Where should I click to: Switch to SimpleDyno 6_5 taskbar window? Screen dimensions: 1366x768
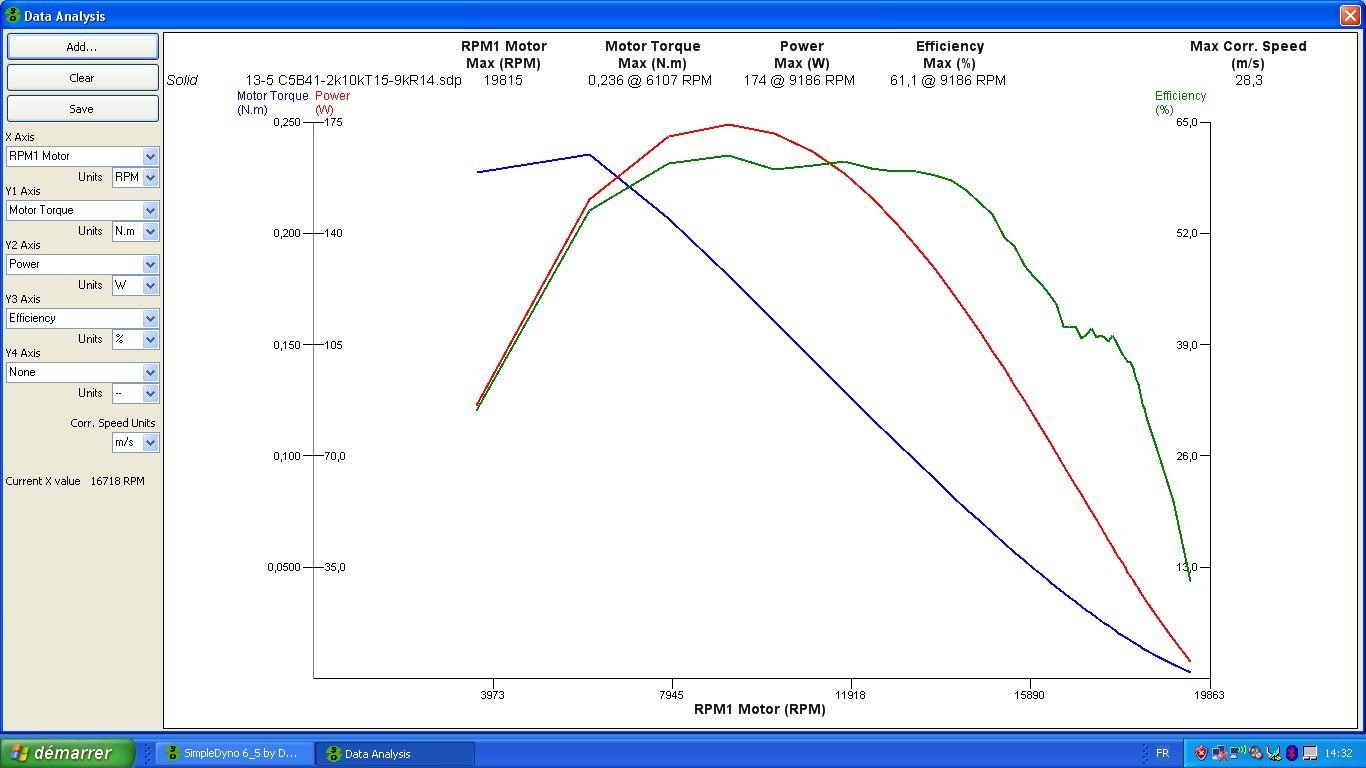[233, 753]
